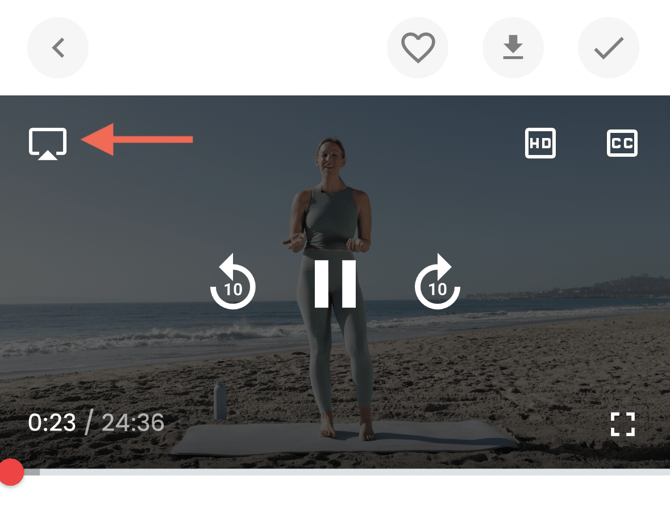Click the red progress bar scrubber handle
Screen dimensions: 670x510
pyautogui.click(x=11, y=472)
